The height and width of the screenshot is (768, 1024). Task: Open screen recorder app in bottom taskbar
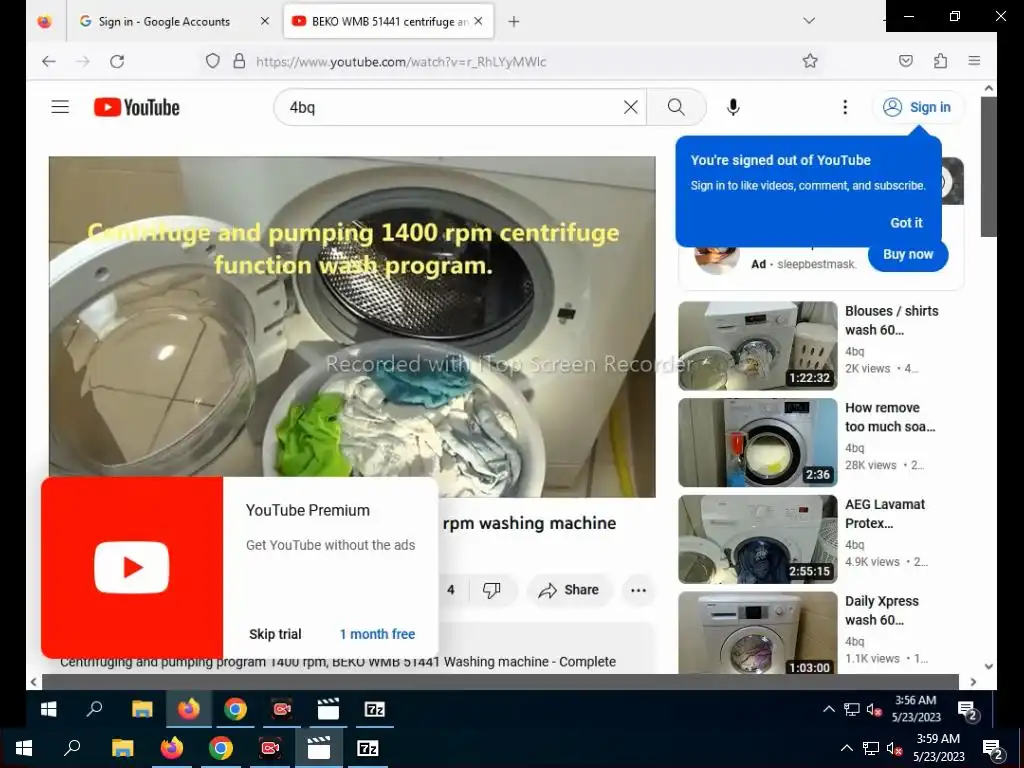tap(270, 748)
